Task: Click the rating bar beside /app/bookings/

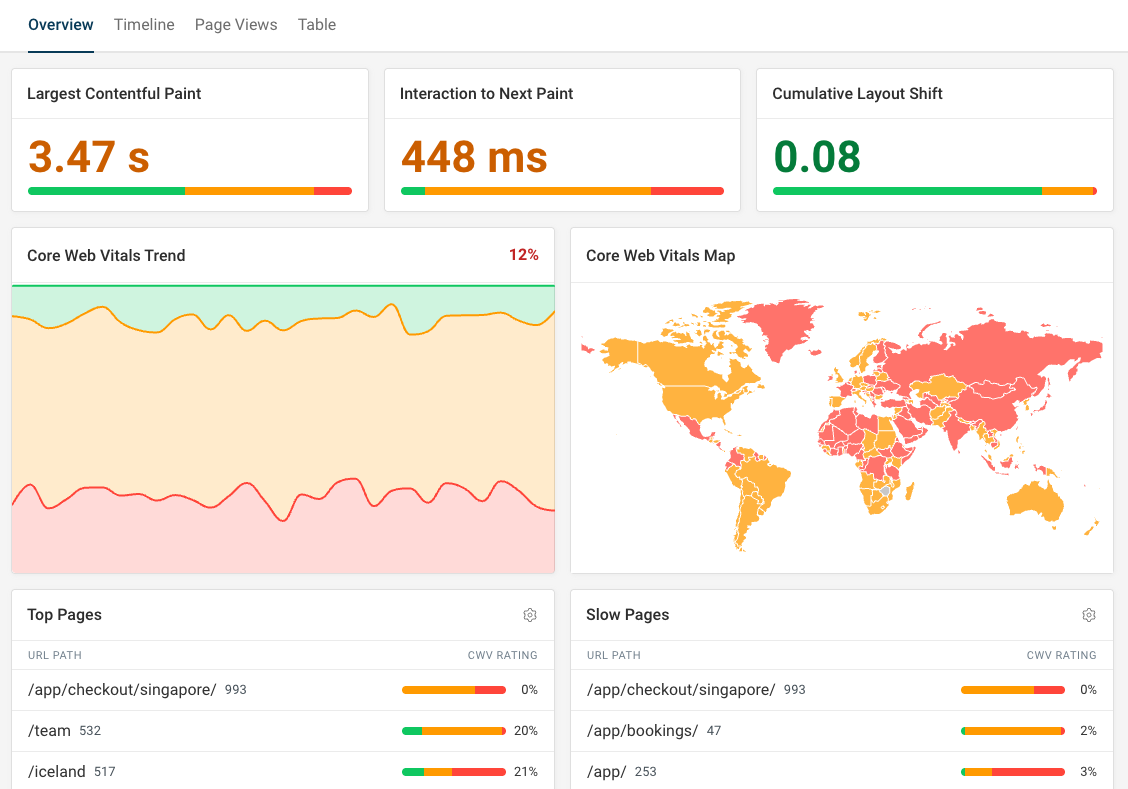Action: 1013,730
